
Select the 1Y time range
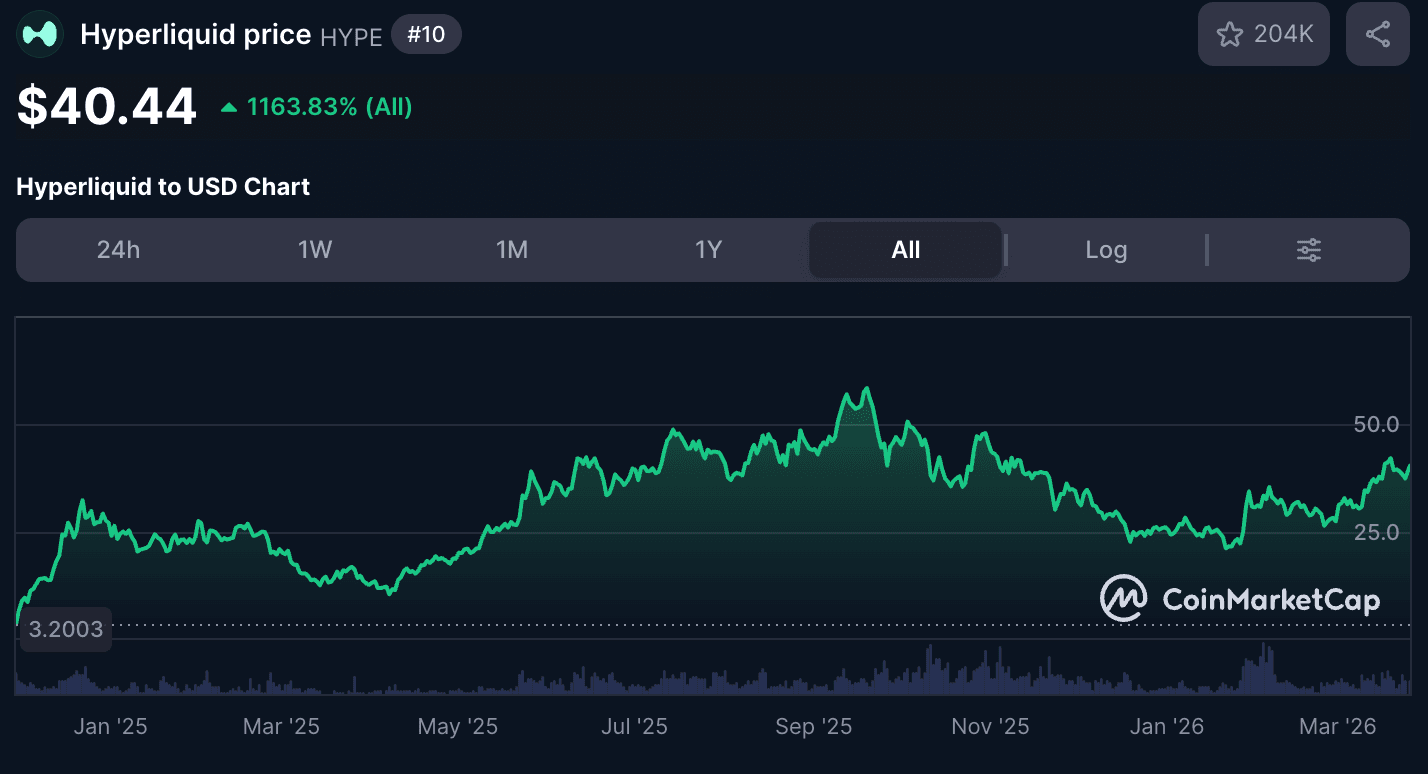point(708,250)
